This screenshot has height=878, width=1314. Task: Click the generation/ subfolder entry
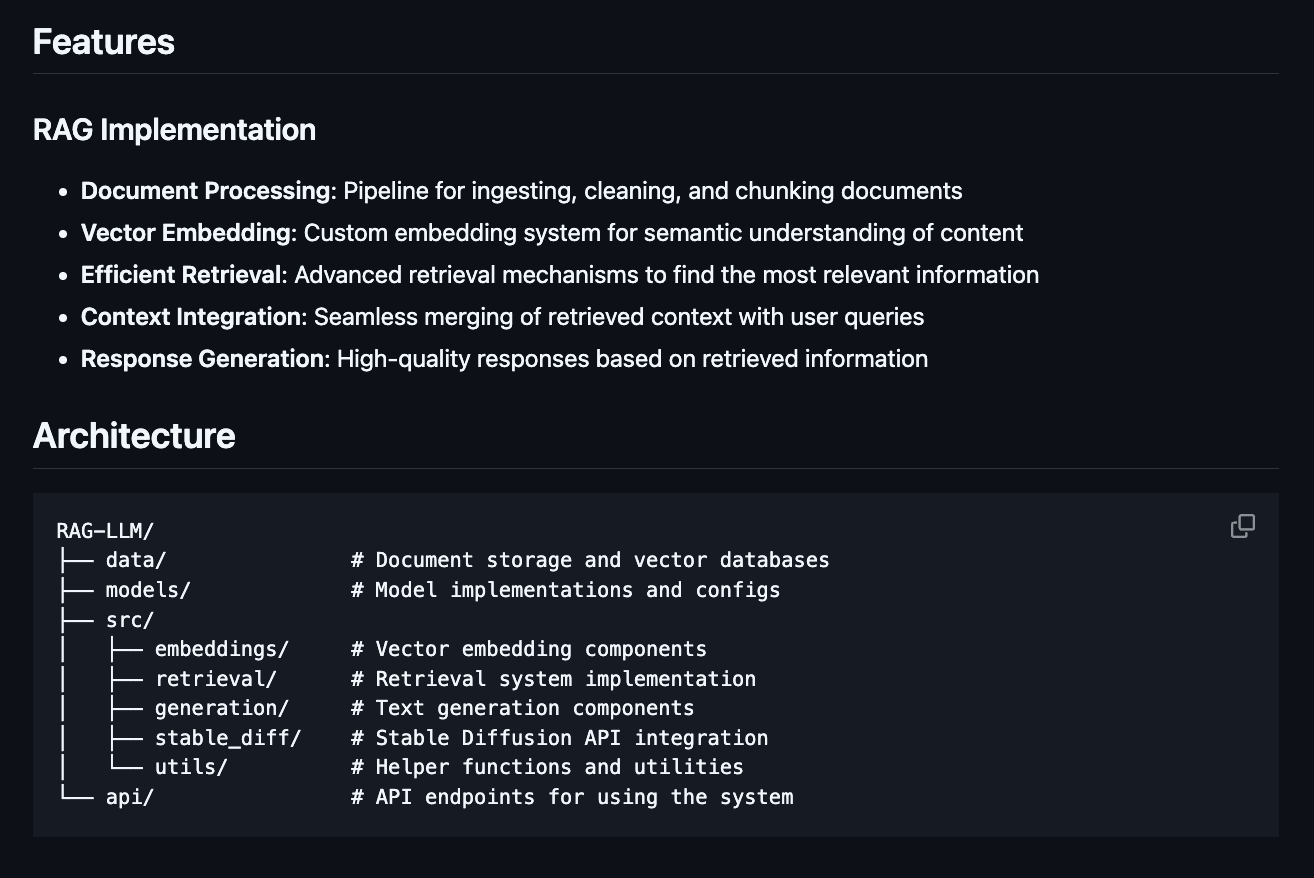coord(221,708)
